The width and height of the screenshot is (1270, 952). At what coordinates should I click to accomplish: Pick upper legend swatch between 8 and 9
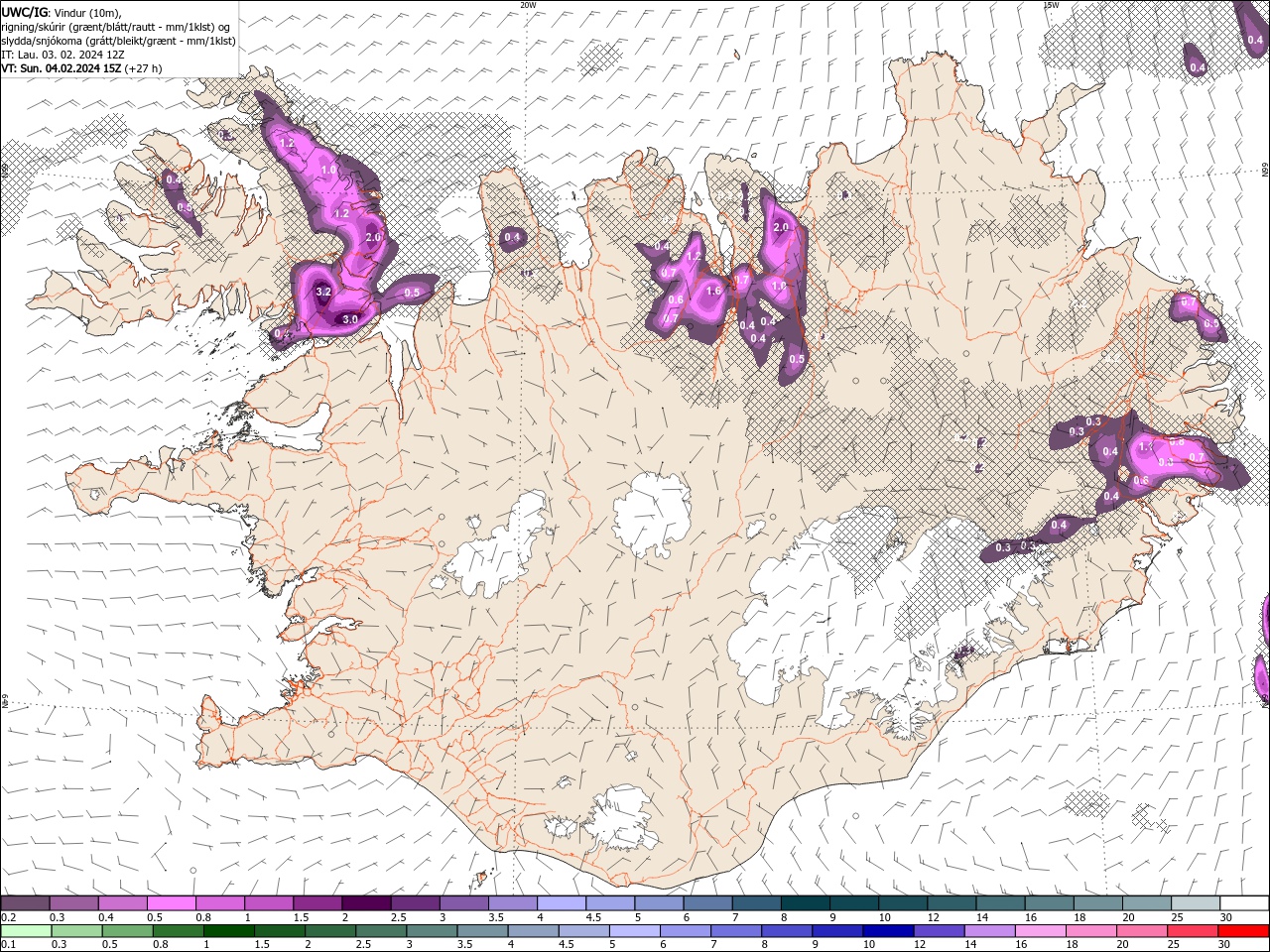tap(806, 903)
